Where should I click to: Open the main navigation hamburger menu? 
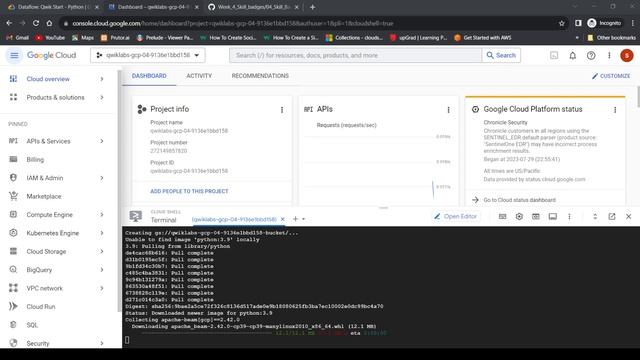pyautogui.click(x=14, y=55)
